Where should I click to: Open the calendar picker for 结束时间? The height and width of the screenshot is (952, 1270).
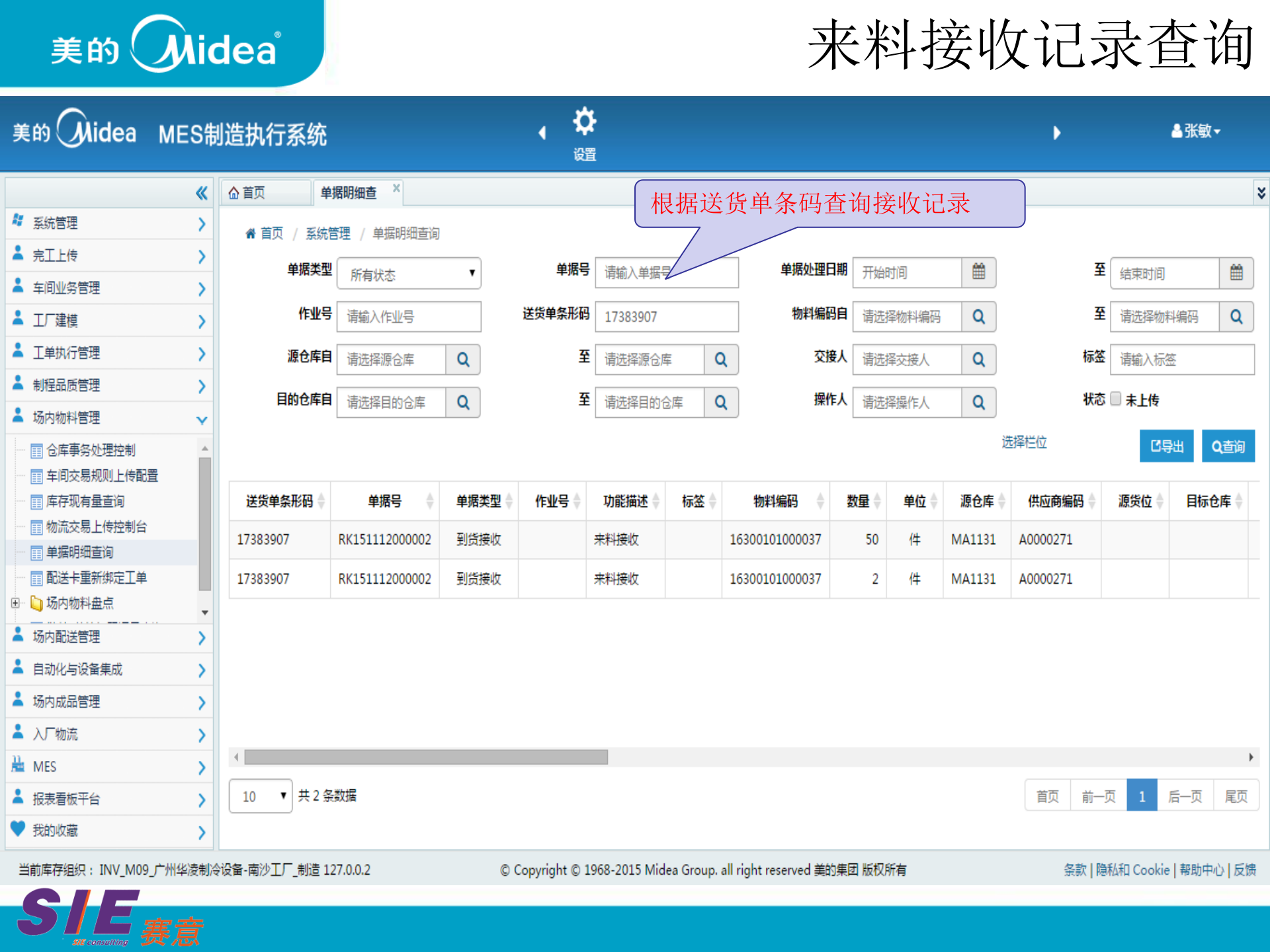pos(1236,272)
